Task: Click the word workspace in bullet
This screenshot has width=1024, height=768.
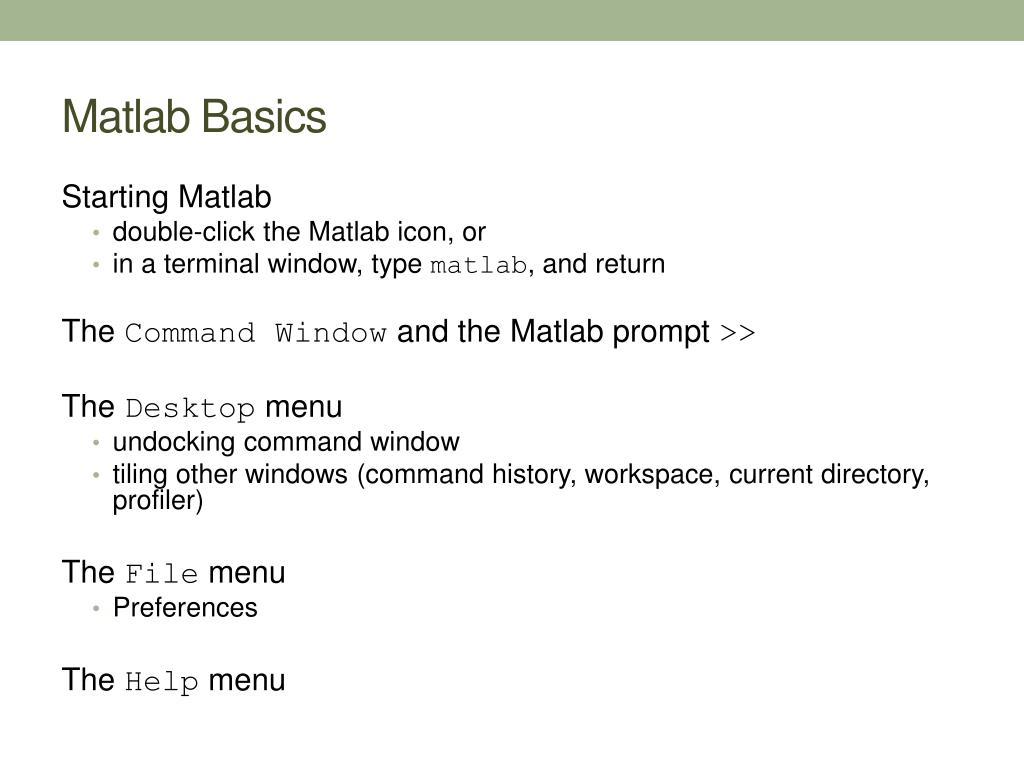Action: [652, 475]
